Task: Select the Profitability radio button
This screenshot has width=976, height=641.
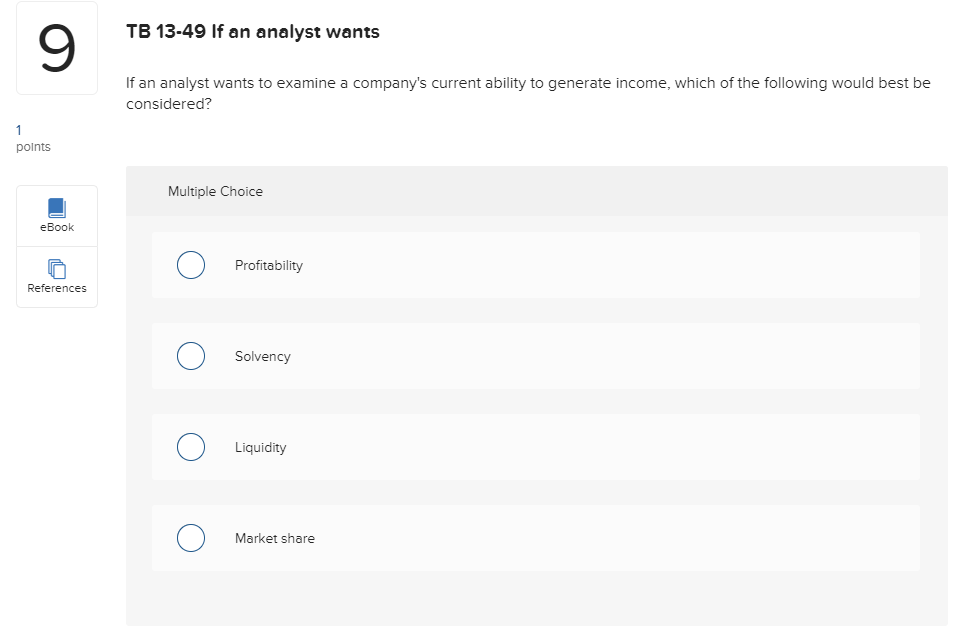Action: 191,265
